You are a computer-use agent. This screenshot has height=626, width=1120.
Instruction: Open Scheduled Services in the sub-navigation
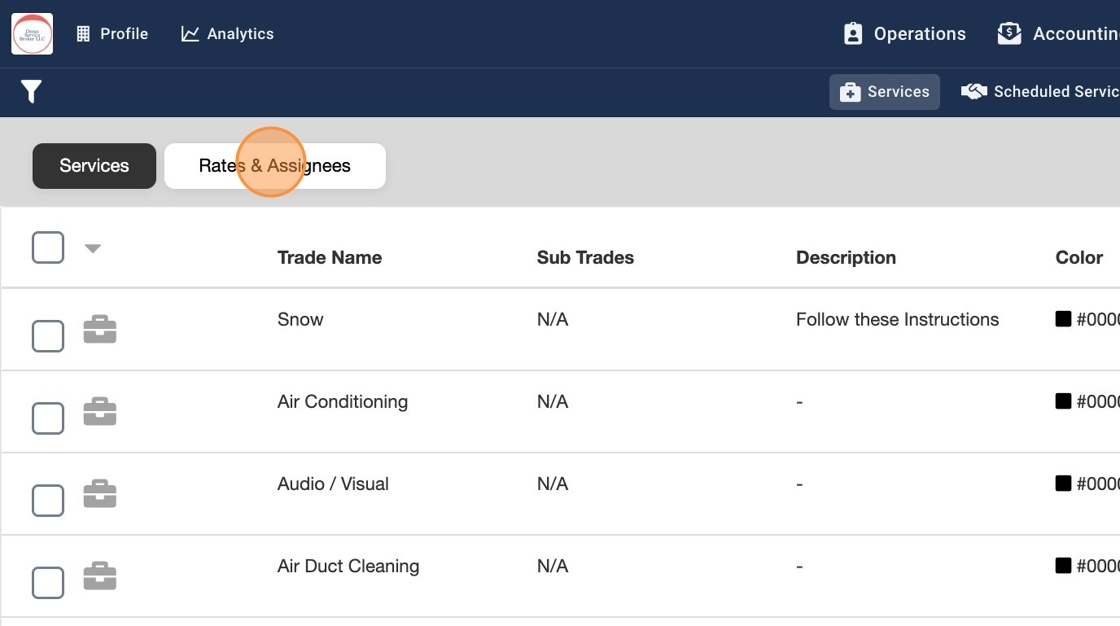click(x=1042, y=92)
